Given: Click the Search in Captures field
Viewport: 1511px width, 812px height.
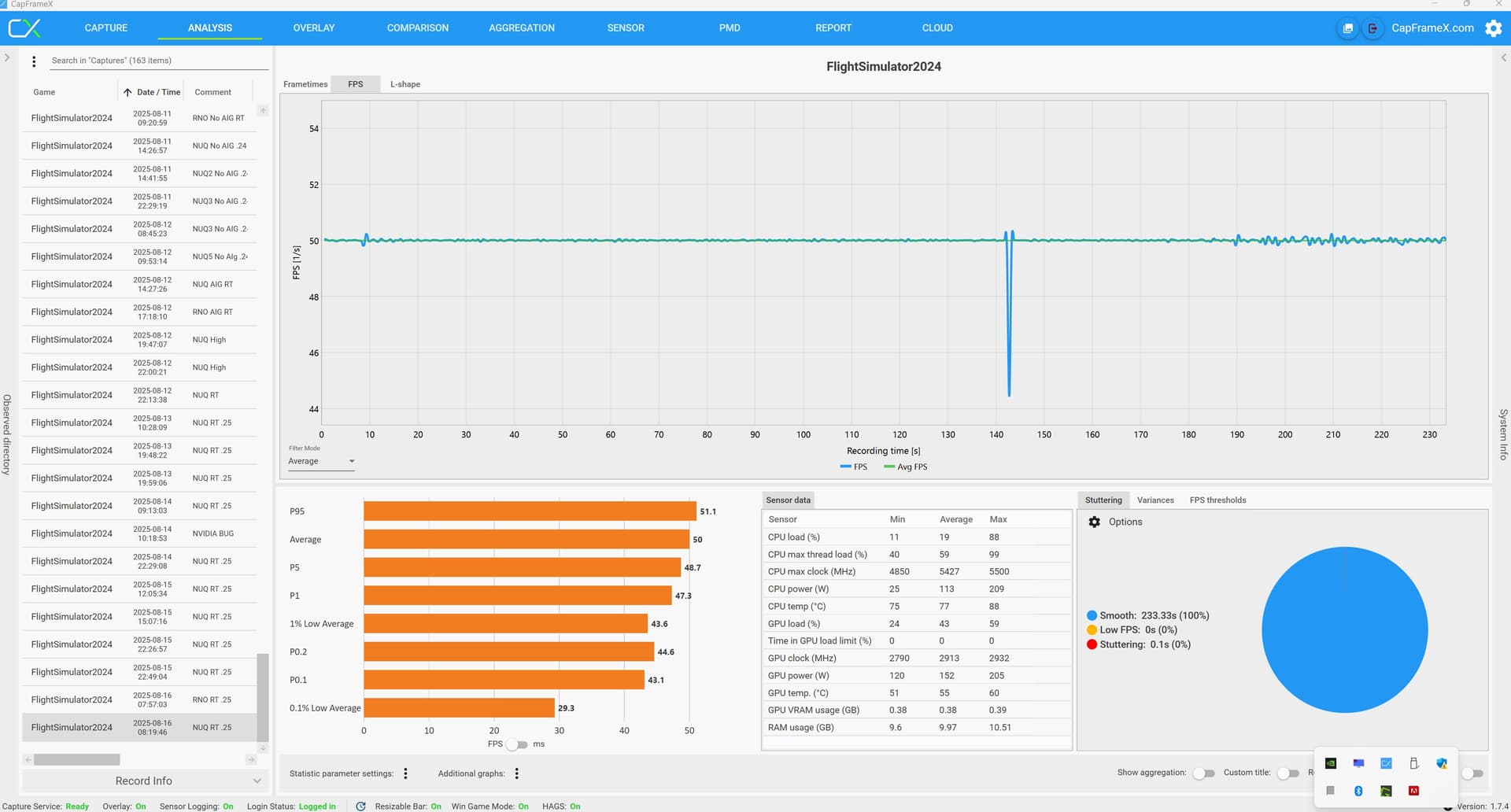Looking at the screenshot, I should point(157,61).
